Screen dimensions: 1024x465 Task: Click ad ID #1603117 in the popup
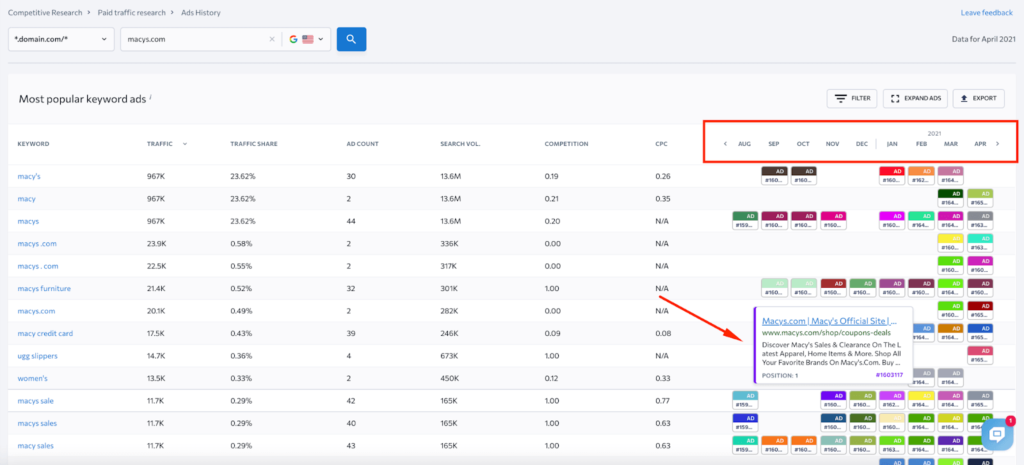click(x=889, y=376)
